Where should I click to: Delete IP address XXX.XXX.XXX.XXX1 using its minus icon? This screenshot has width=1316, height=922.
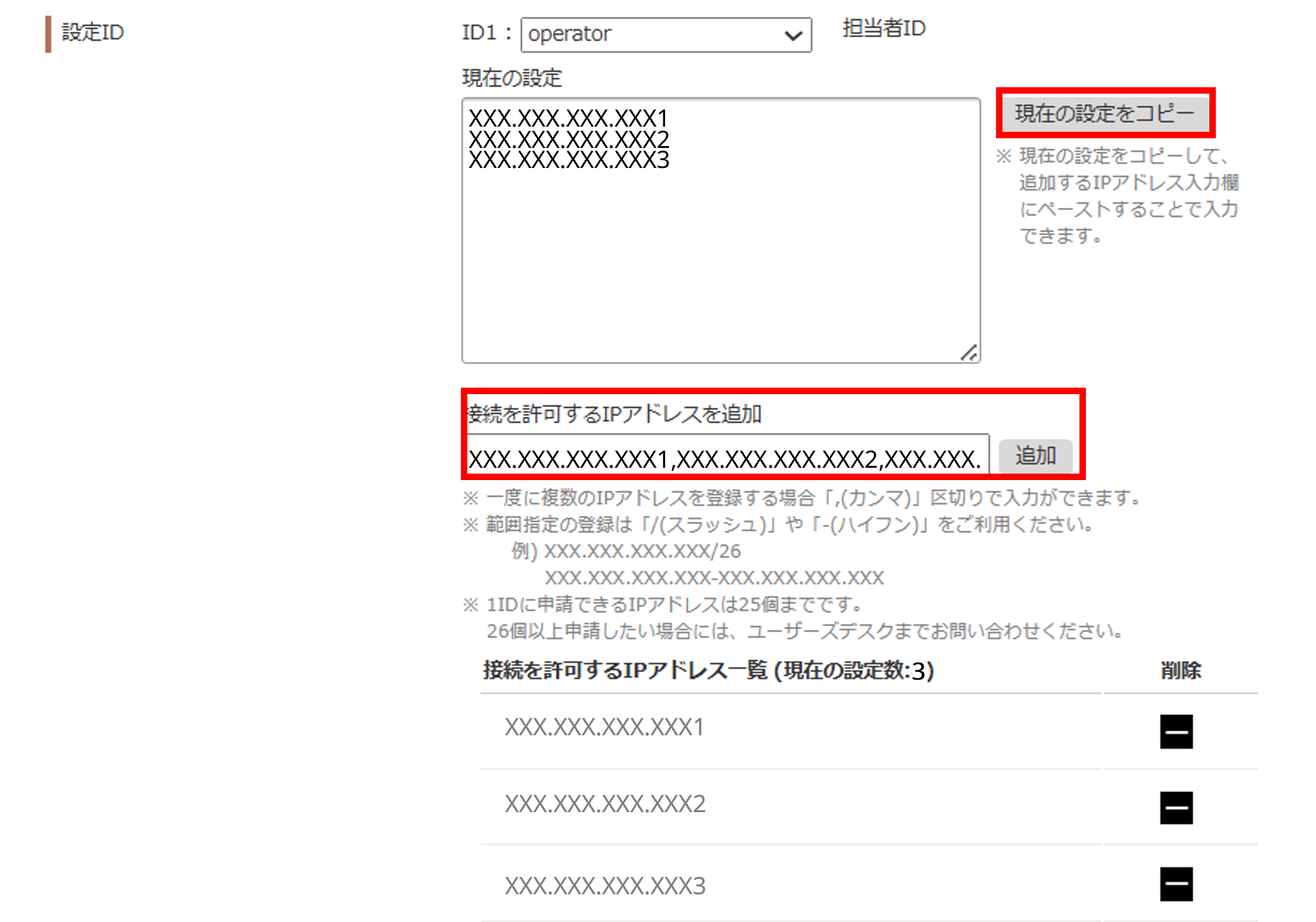(1176, 733)
